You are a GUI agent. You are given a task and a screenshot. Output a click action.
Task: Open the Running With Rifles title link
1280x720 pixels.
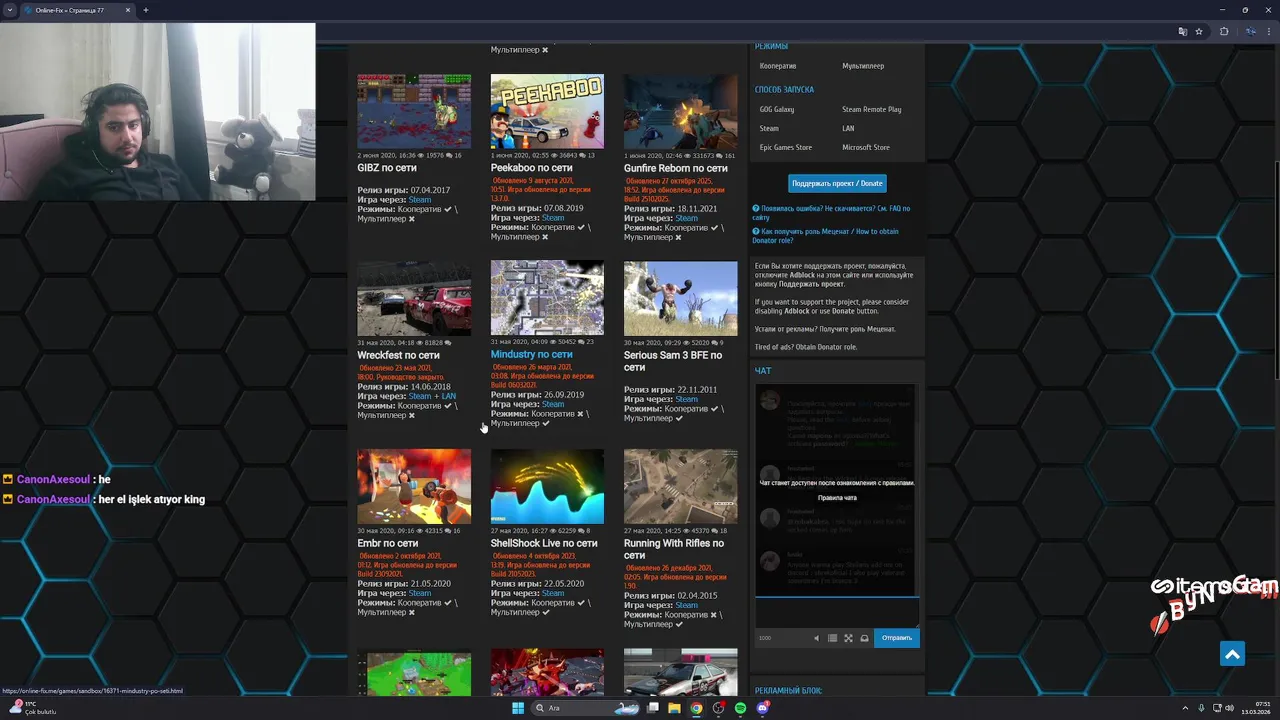(x=674, y=549)
